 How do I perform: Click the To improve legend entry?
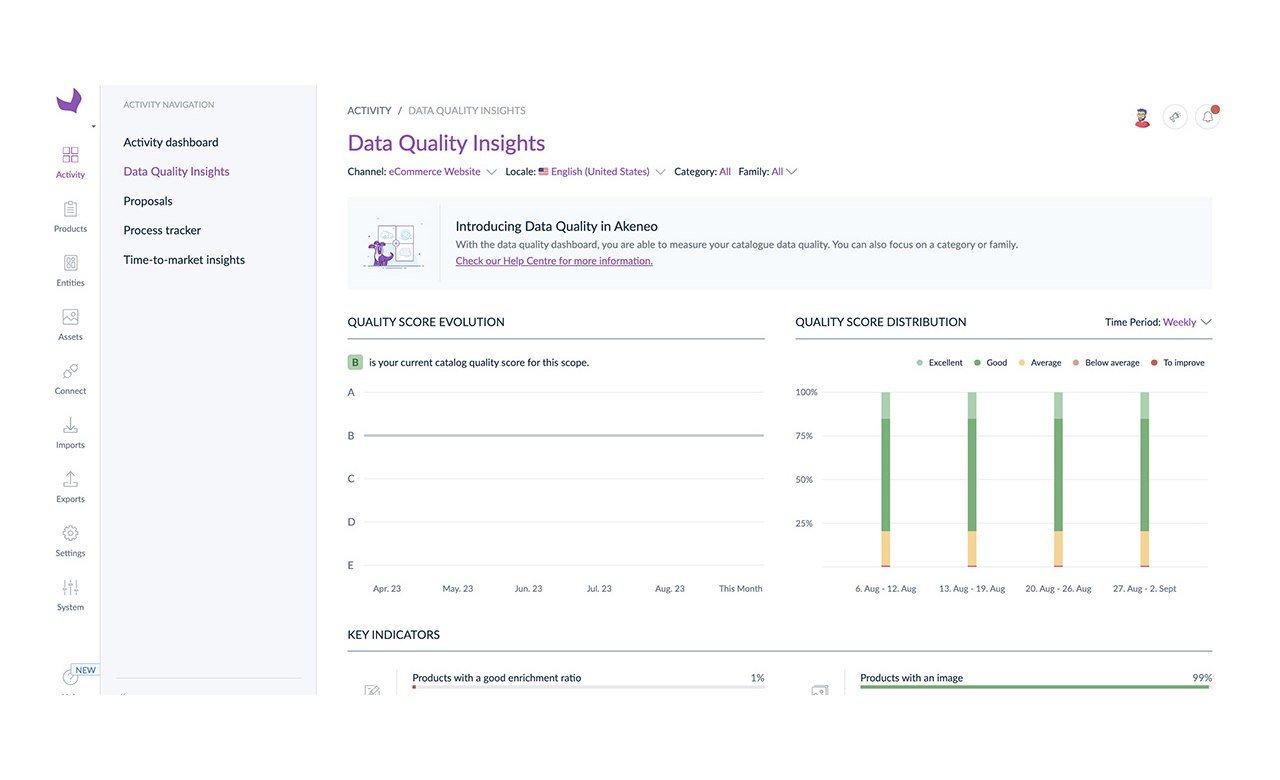(x=1178, y=363)
